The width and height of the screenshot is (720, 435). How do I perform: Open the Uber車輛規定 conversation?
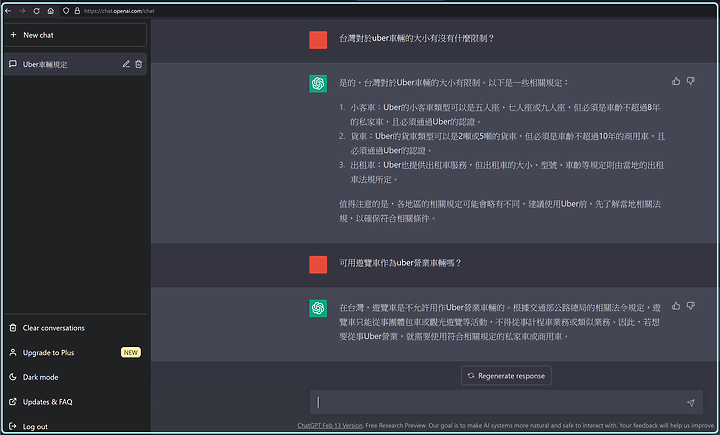[75, 64]
